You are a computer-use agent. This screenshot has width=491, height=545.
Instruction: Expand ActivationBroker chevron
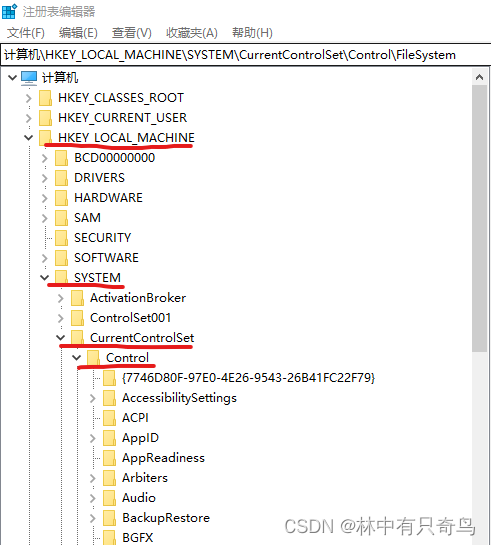point(60,298)
